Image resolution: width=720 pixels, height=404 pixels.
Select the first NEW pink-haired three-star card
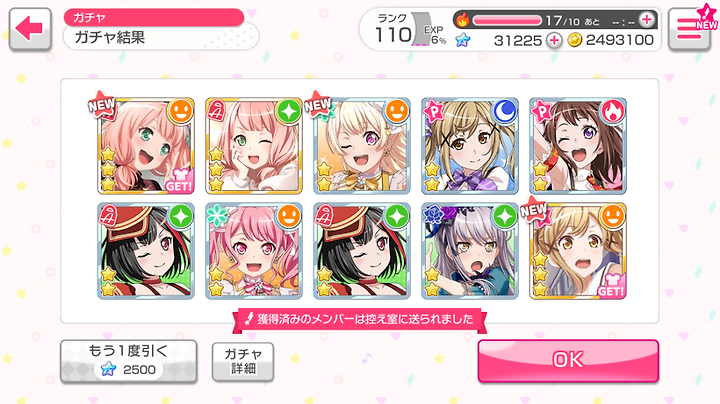click(146, 146)
